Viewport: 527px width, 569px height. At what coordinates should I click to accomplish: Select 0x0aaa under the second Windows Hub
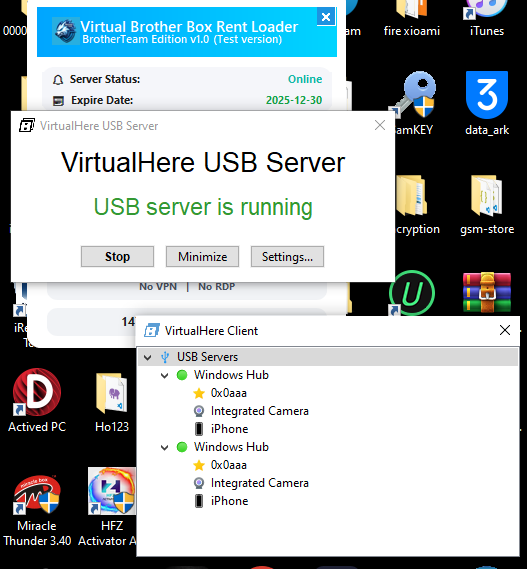point(229,465)
